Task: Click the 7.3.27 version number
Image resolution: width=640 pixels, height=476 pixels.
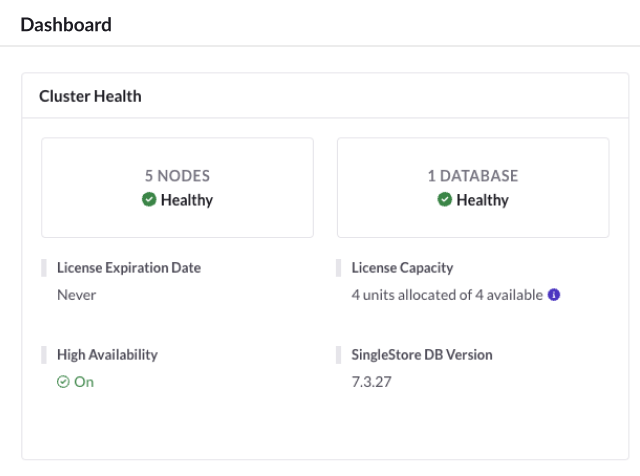Action: pos(371,382)
